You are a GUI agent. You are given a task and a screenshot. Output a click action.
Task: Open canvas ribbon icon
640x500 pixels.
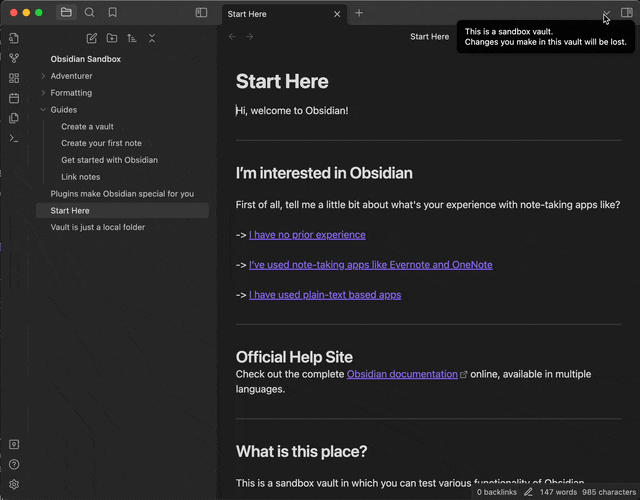pos(14,78)
